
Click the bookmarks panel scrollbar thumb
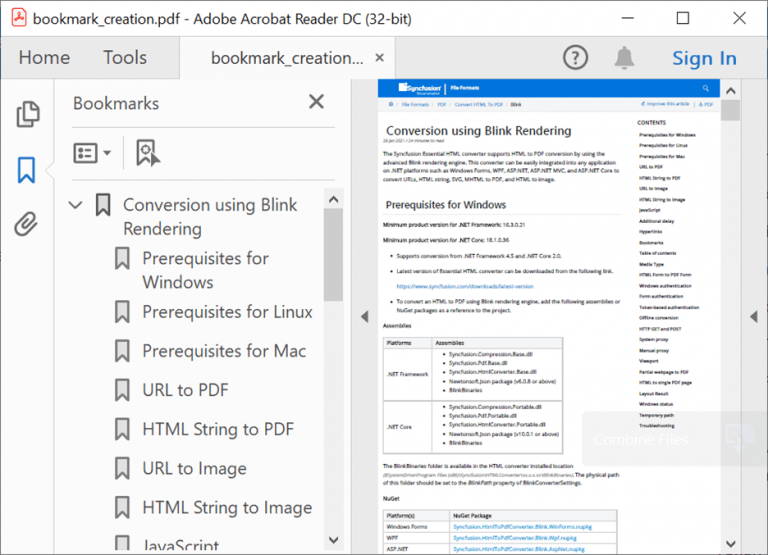[x=333, y=255]
